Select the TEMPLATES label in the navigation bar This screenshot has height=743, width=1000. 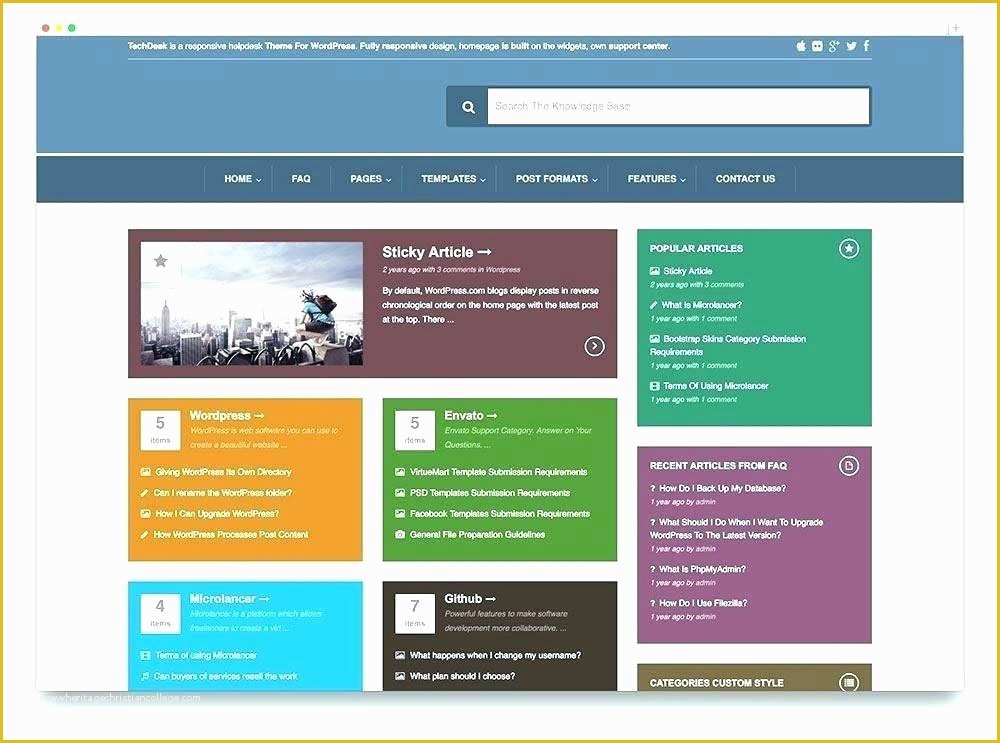point(448,179)
